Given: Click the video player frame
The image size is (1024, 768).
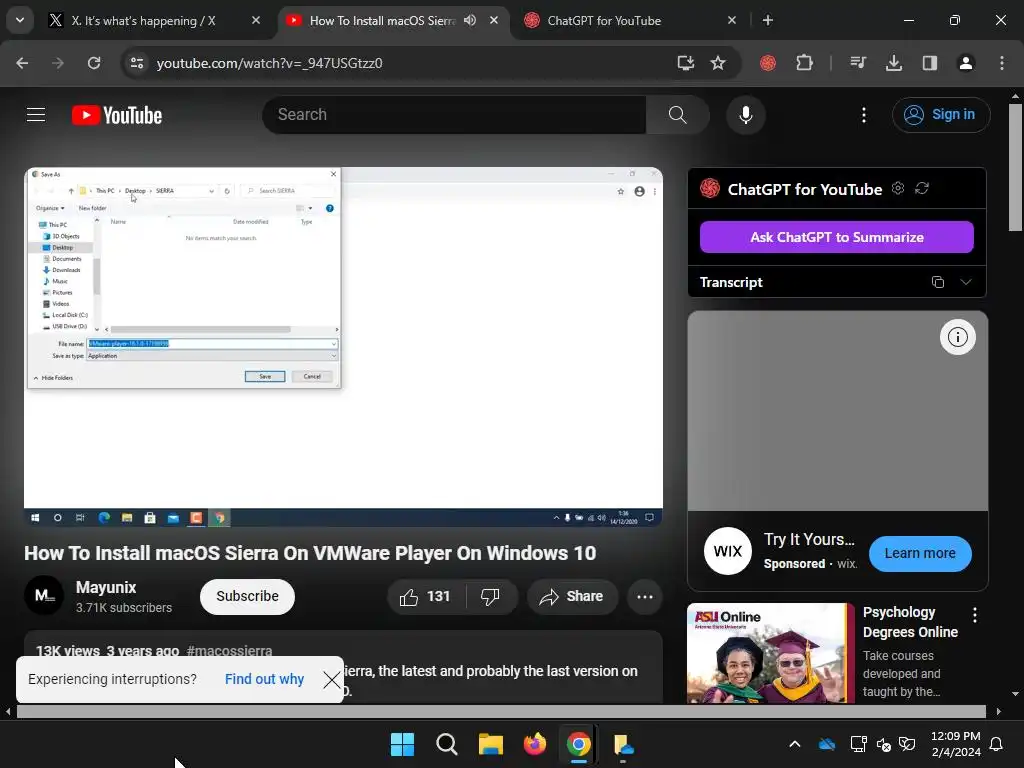Looking at the screenshot, I should 343,347.
